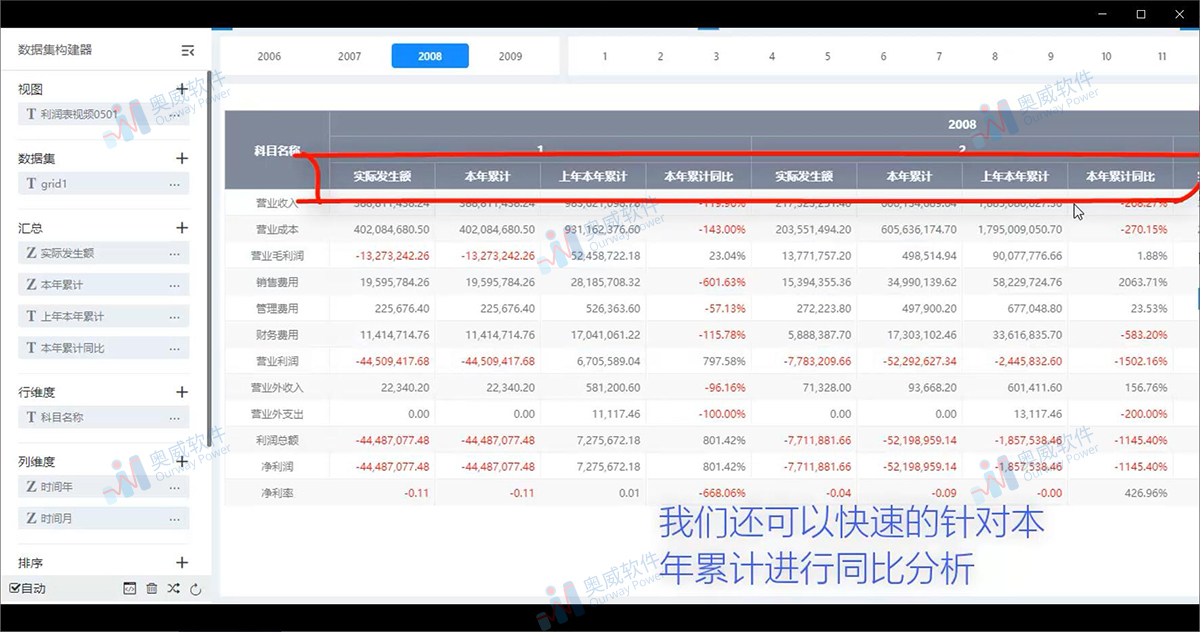Open more options for 本年累计 field
Viewport: 1200px width, 632px height.
point(175,285)
